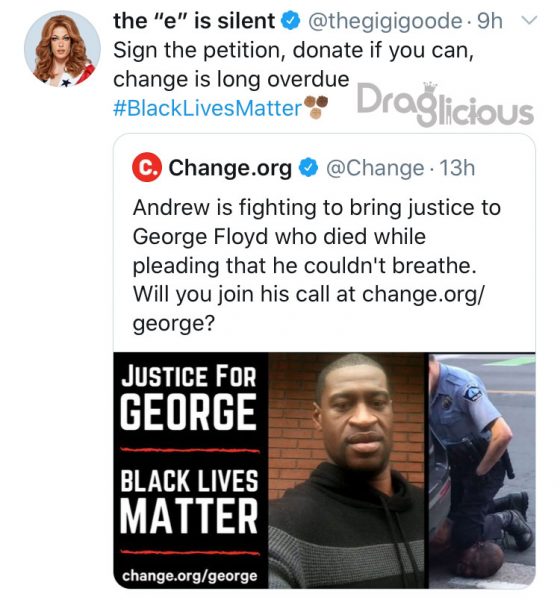Click the change.org/george text in the banner
The width and height of the screenshot is (560, 600).
(x=189, y=575)
